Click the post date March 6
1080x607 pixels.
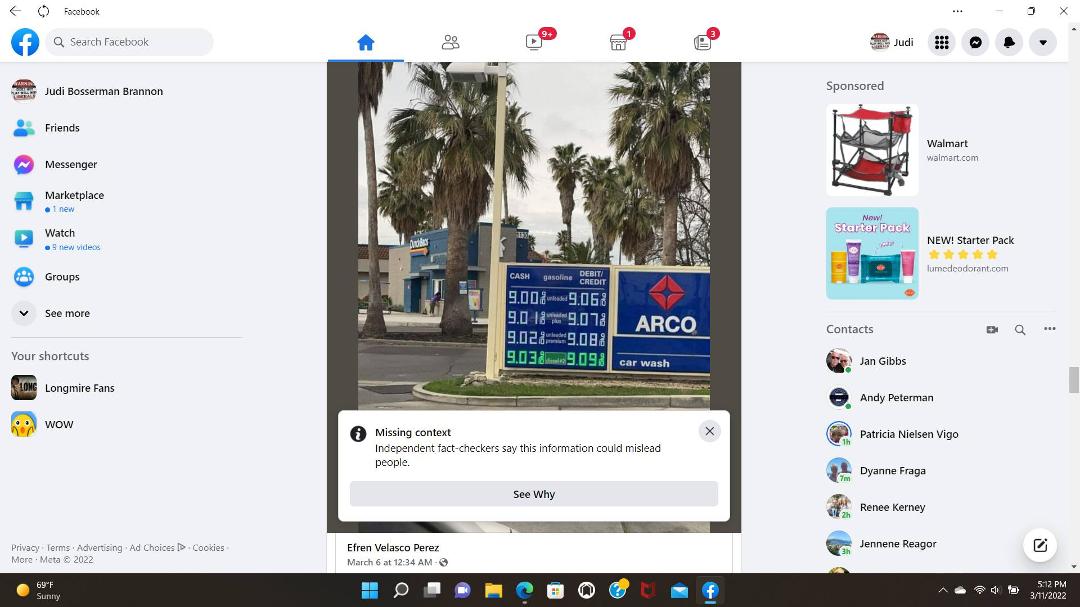click(389, 562)
